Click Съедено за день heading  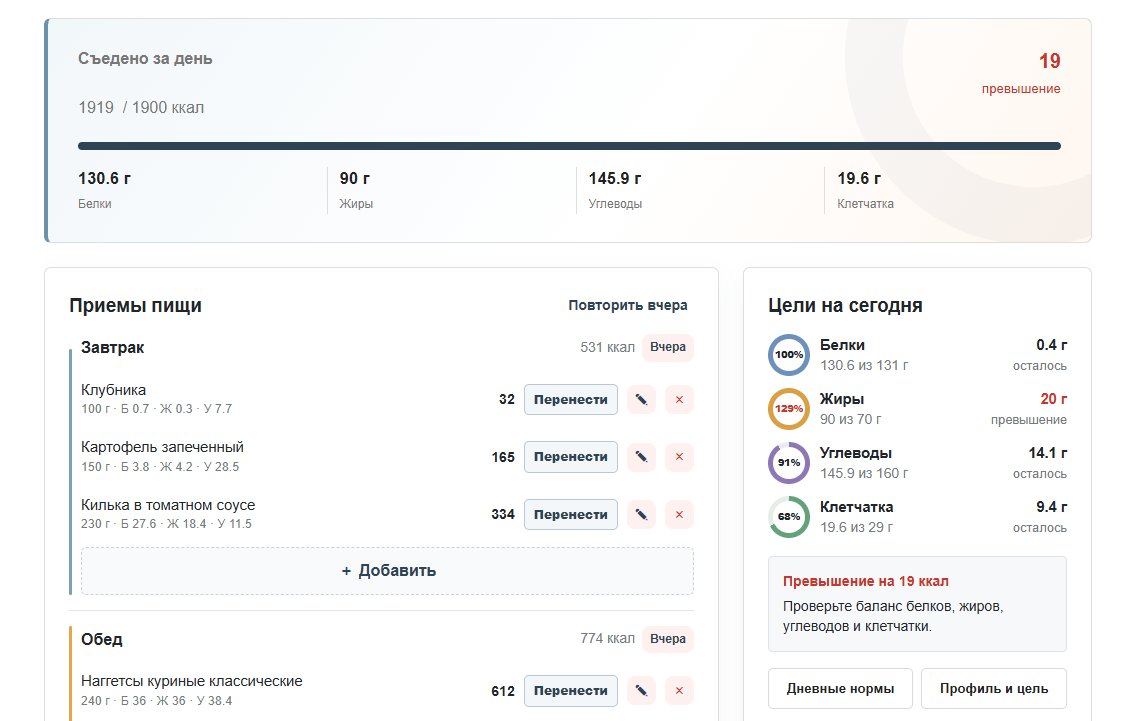[x=145, y=59]
